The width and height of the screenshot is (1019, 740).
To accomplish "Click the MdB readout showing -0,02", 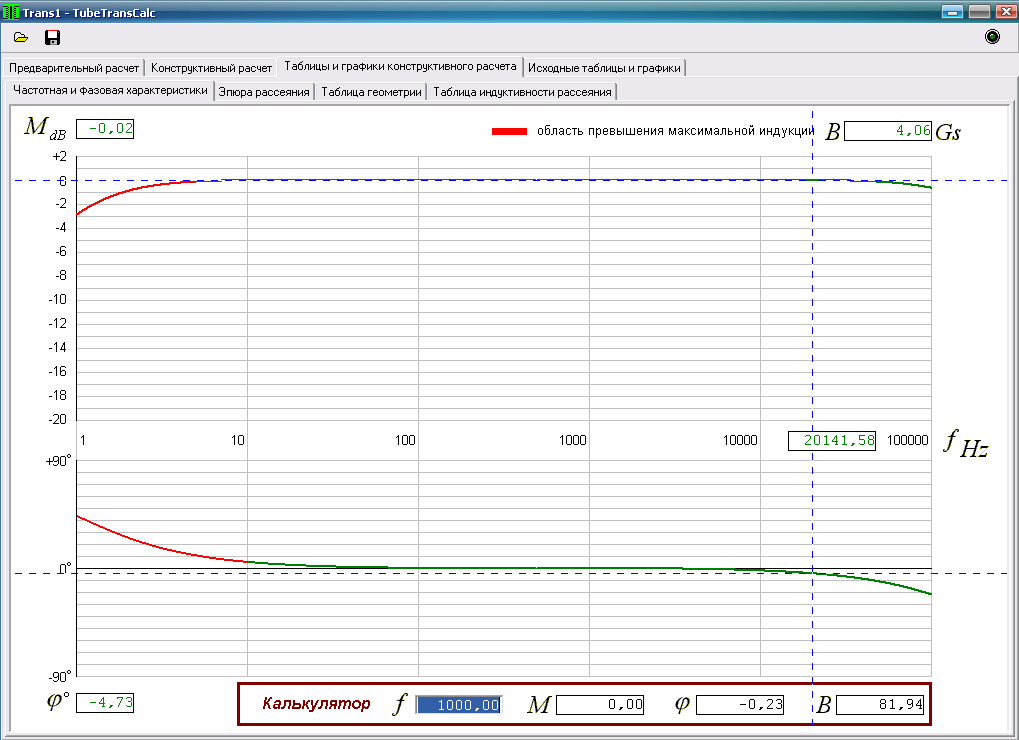I will pos(105,129).
